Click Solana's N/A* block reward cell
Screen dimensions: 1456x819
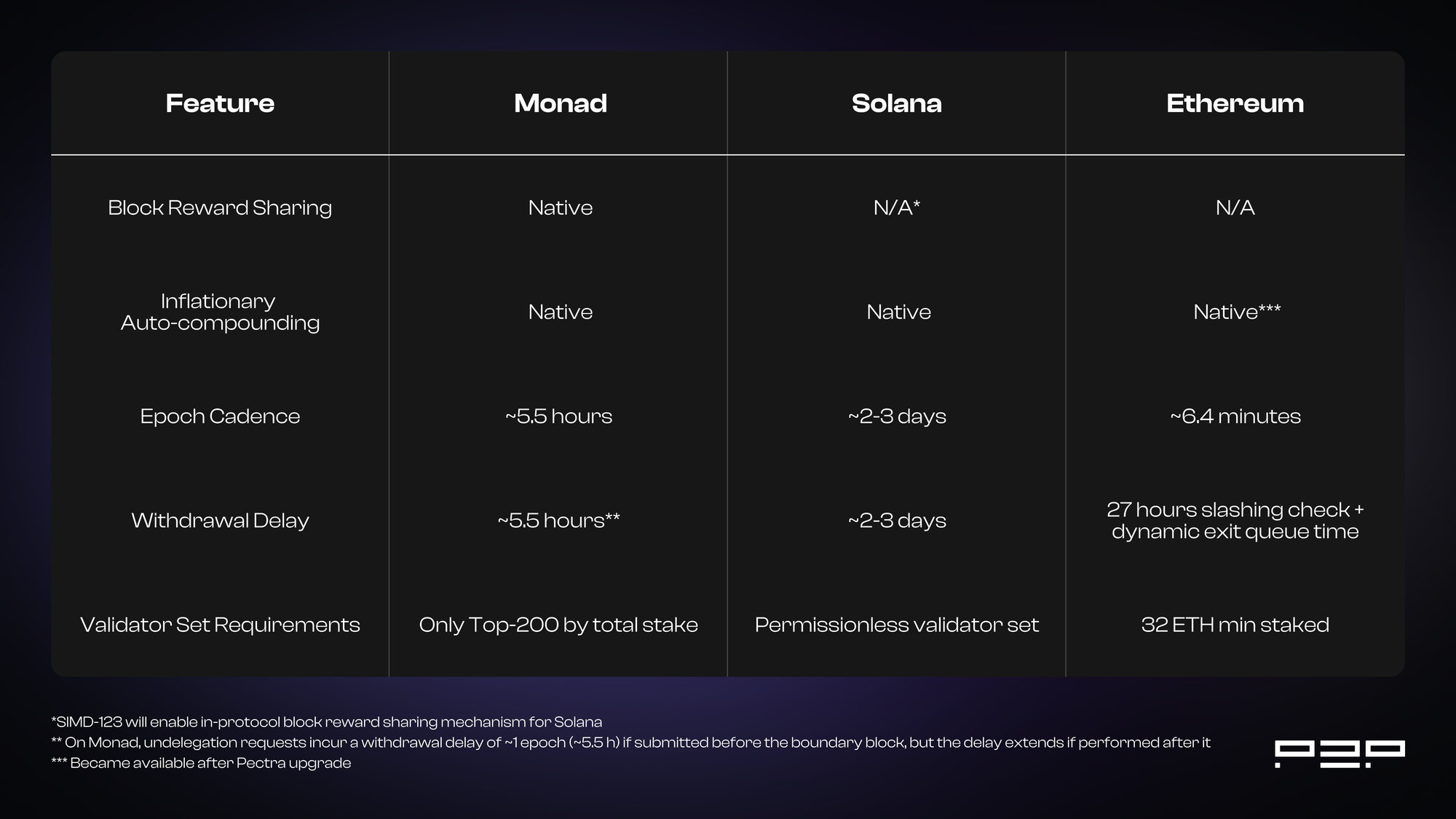[896, 208]
